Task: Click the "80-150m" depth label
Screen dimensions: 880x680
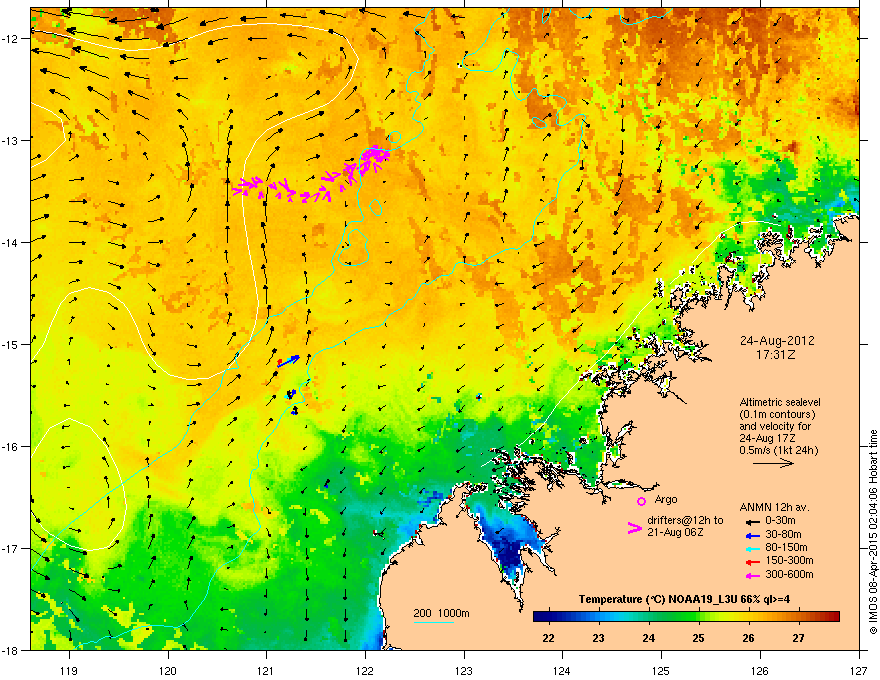Action: click(x=786, y=547)
